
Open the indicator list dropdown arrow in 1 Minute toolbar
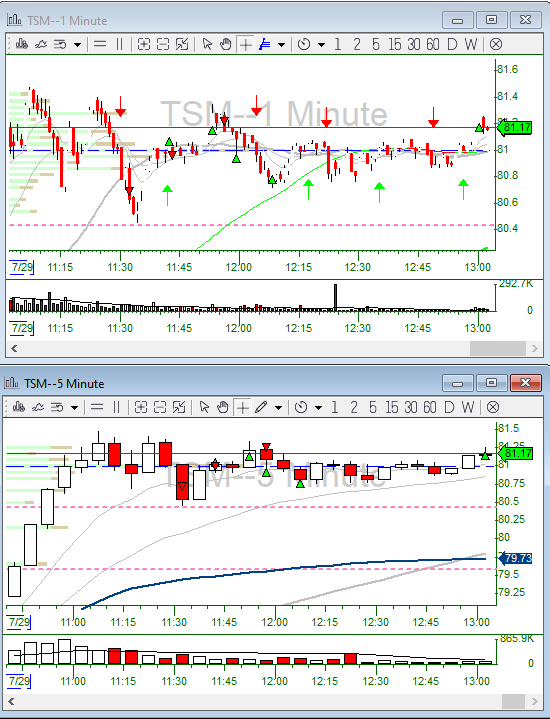(x=78, y=44)
